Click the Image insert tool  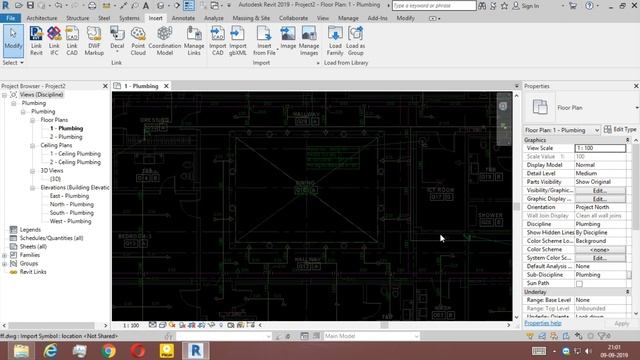pyautogui.click(x=288, y=38)
